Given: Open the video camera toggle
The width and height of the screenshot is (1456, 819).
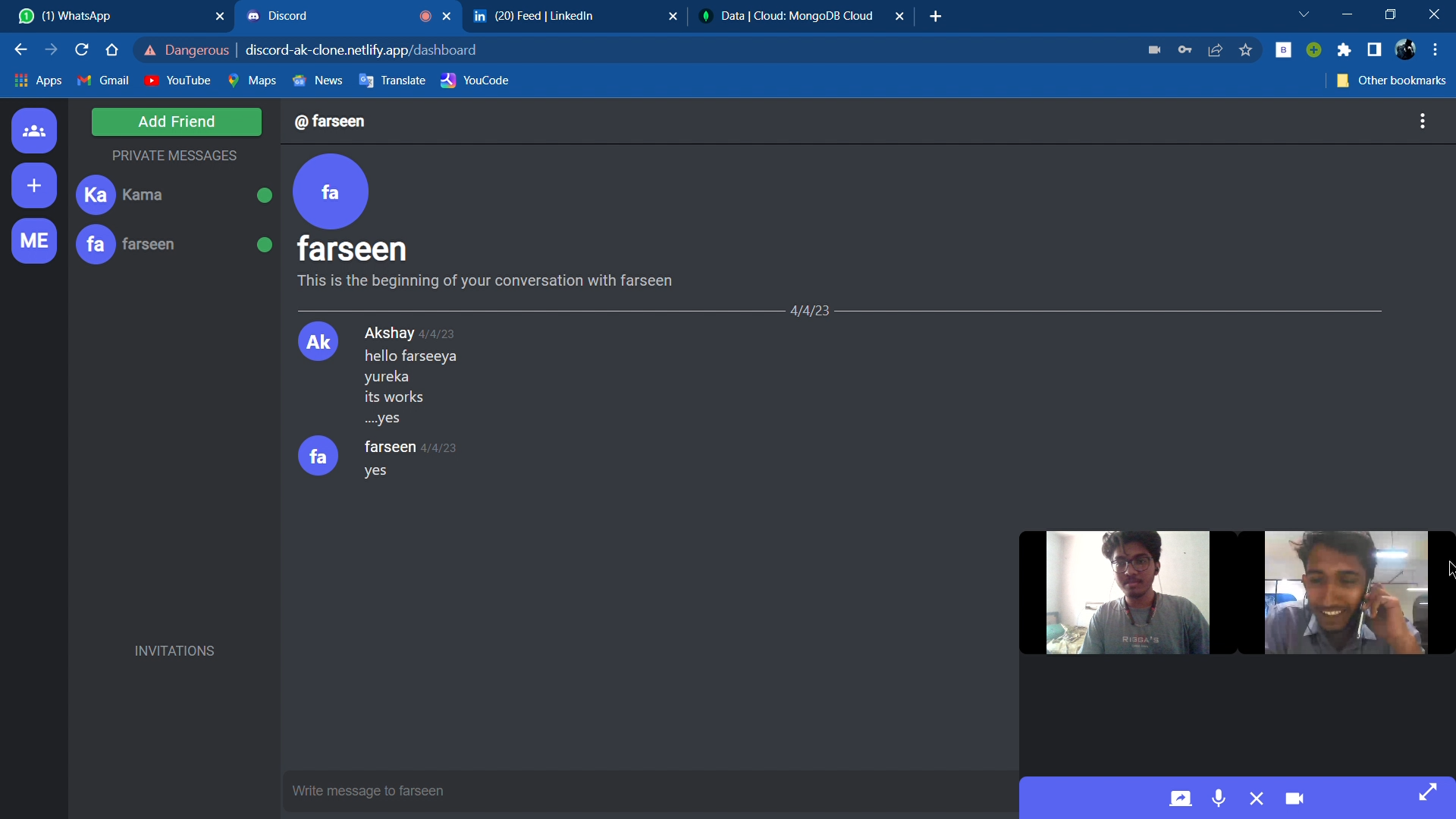Looking at the screenshot, I should [x=1294, y=797].
